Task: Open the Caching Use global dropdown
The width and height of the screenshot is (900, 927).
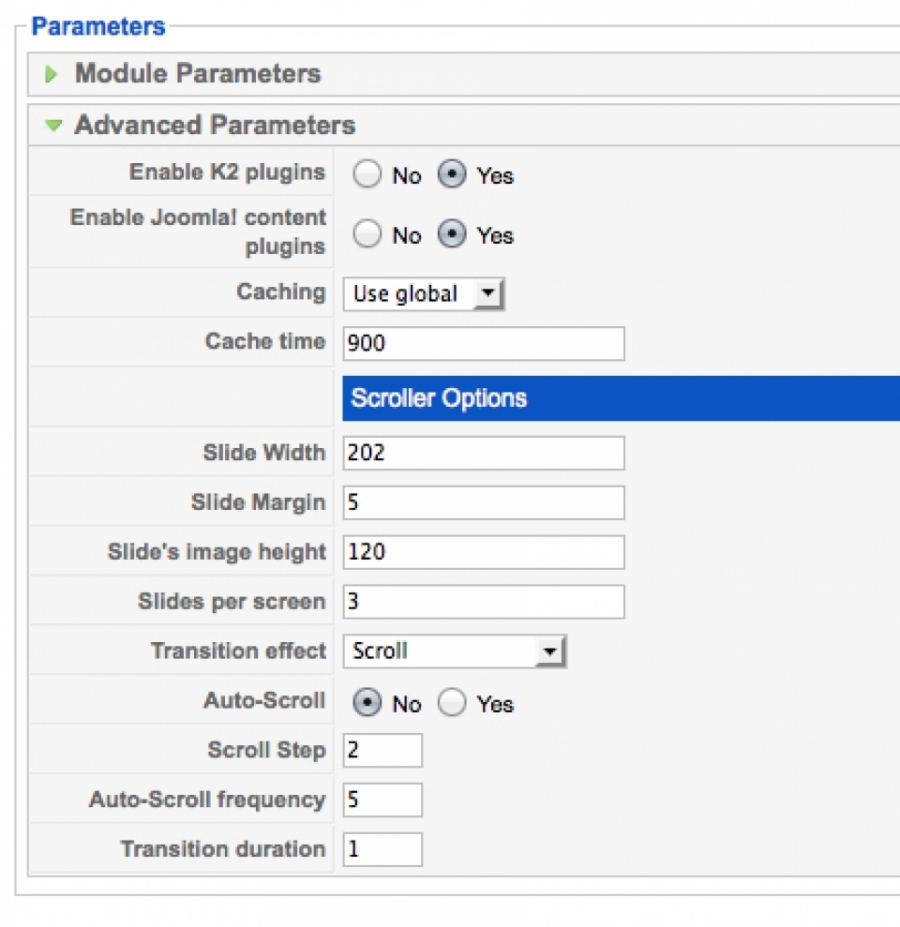Action: (423, 294)
